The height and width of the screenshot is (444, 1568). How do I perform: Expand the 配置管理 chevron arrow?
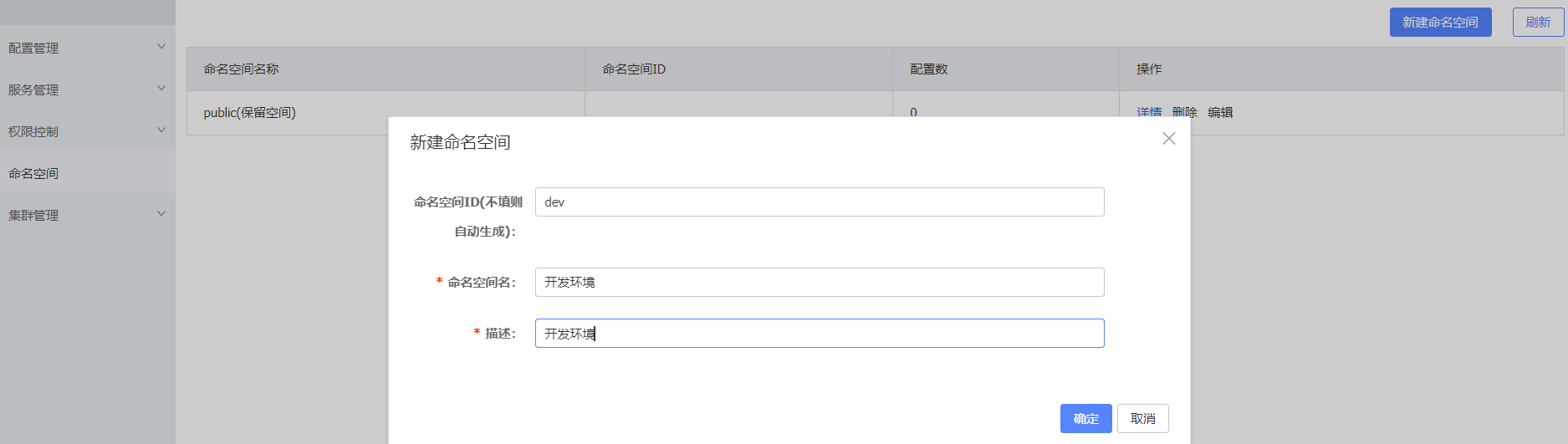pos(161,47)
